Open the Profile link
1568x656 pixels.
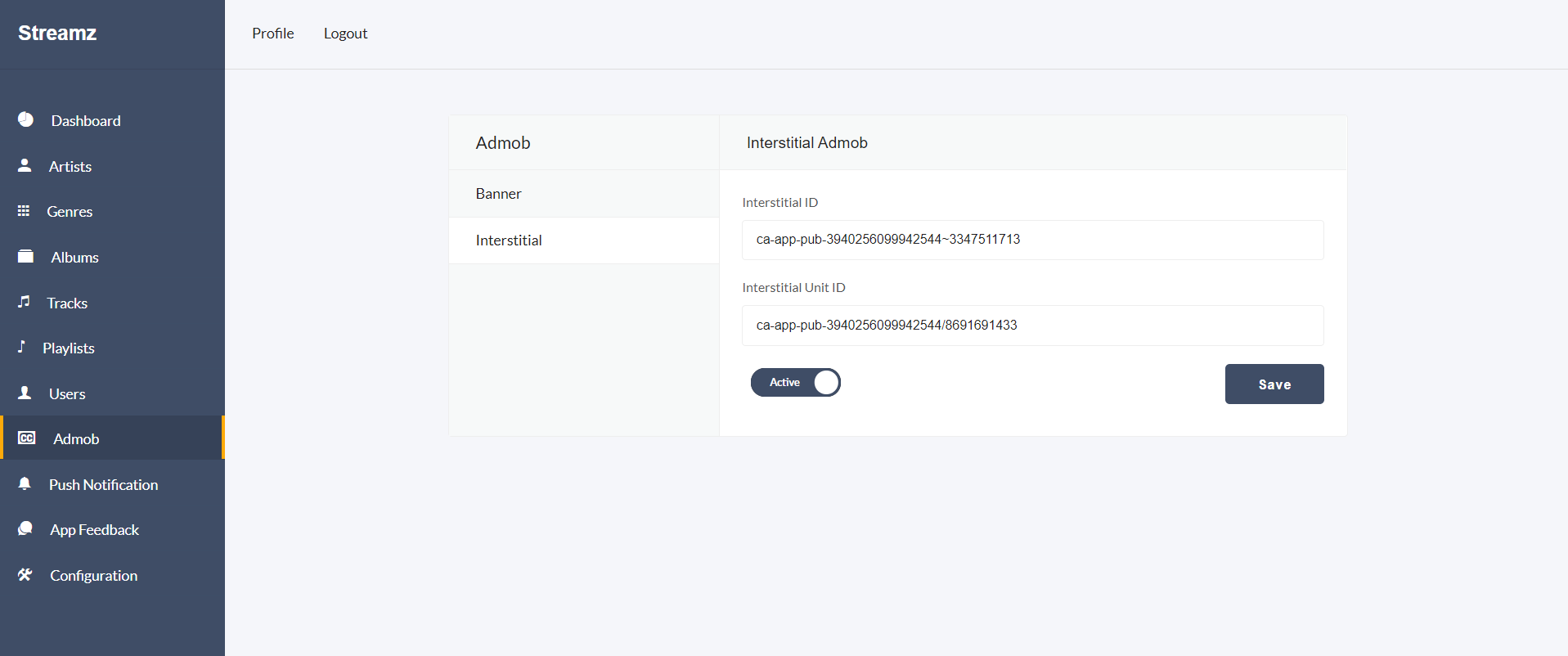click(272, 34)
